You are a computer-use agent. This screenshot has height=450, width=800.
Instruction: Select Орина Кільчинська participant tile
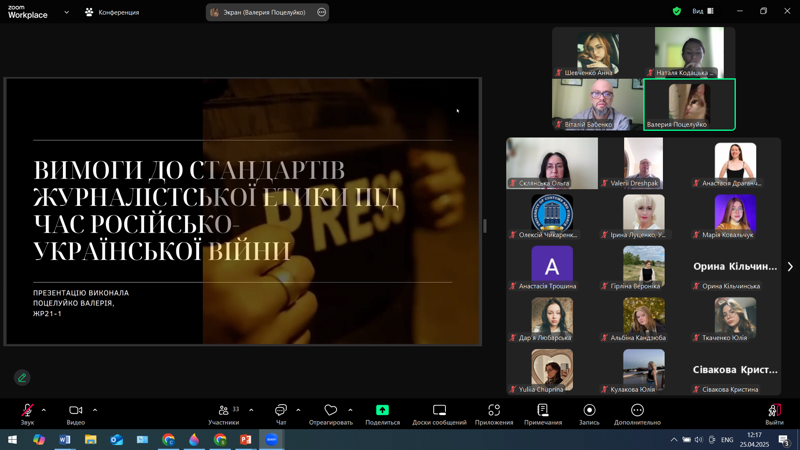[x=735, y=266]
